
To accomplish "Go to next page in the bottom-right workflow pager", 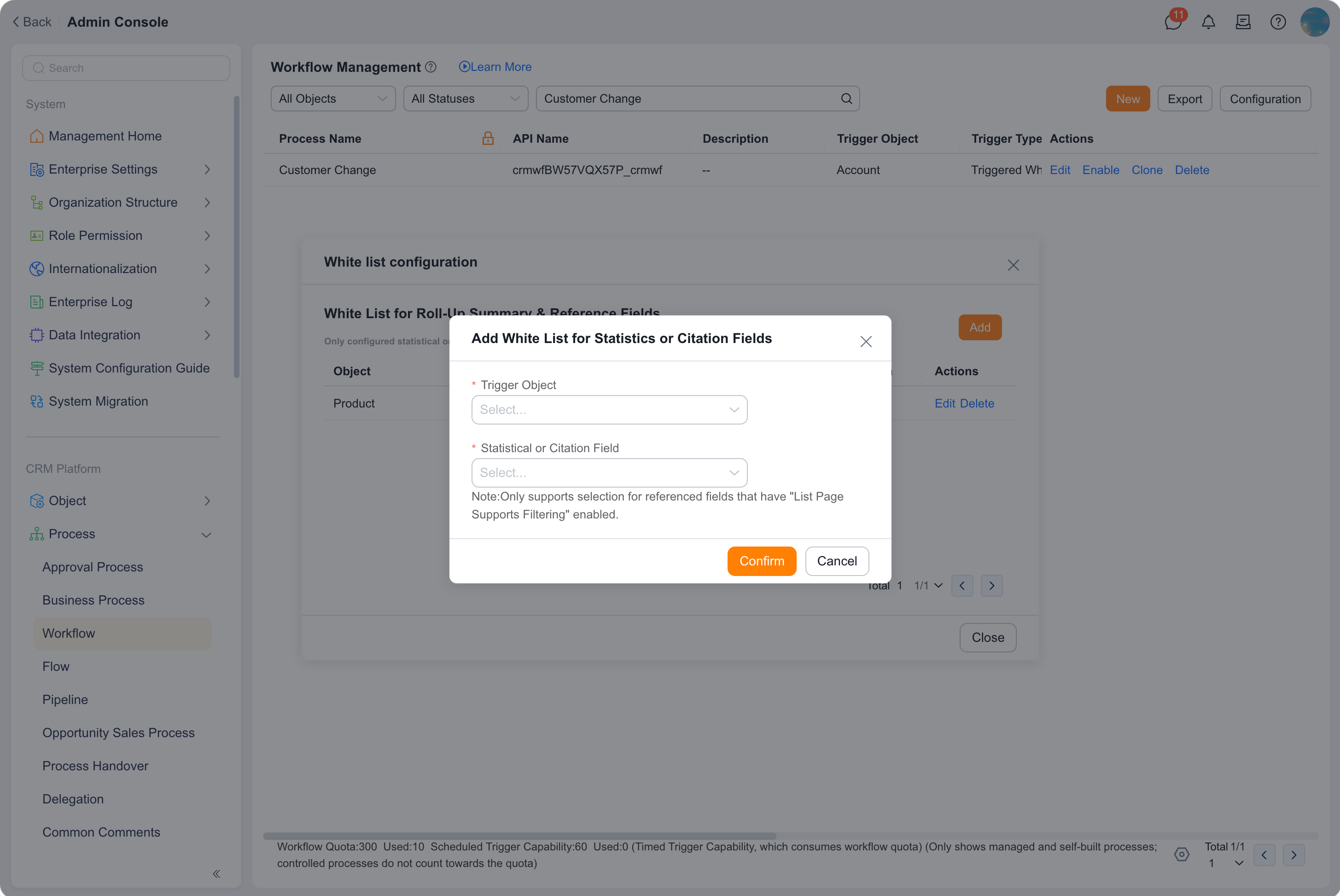I will tap(1293, 855).
